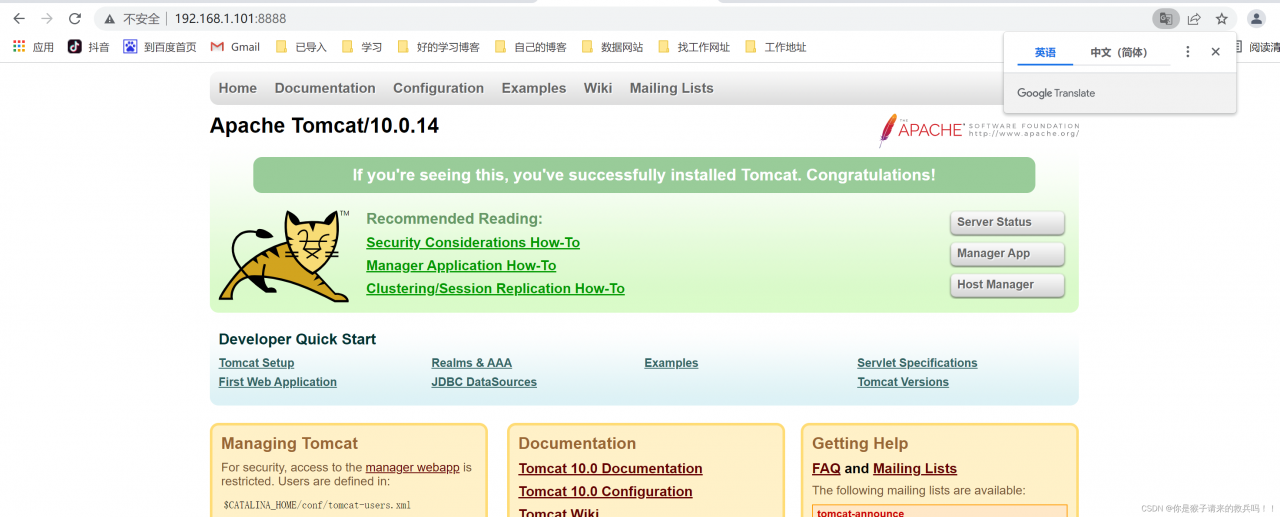Image resolution: width=1280 pixels, height=517 pixels.
Task: Open the user profile avatar icon
Action: [1256, 19]
